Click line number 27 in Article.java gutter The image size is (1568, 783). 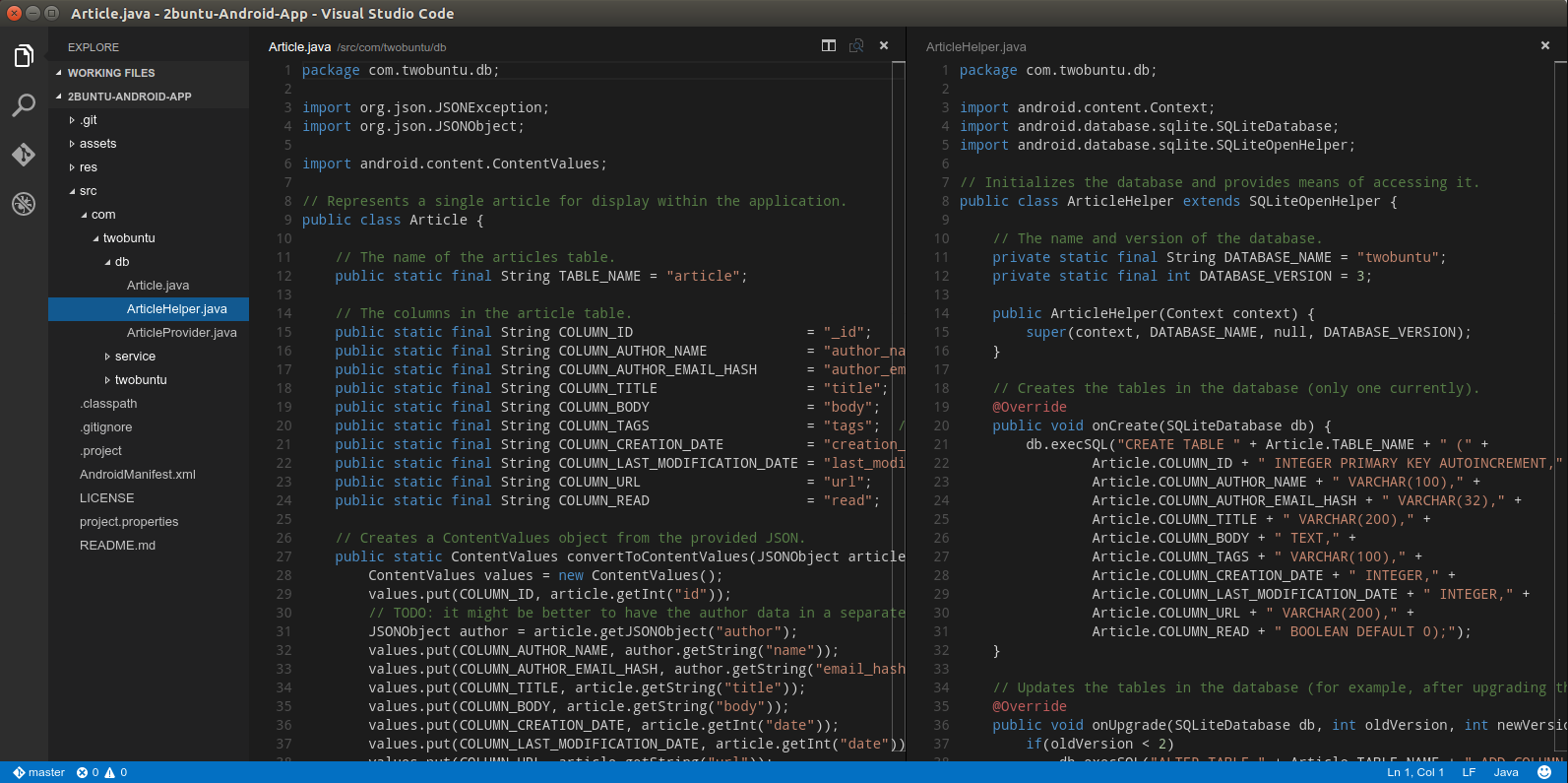[283, 556]
